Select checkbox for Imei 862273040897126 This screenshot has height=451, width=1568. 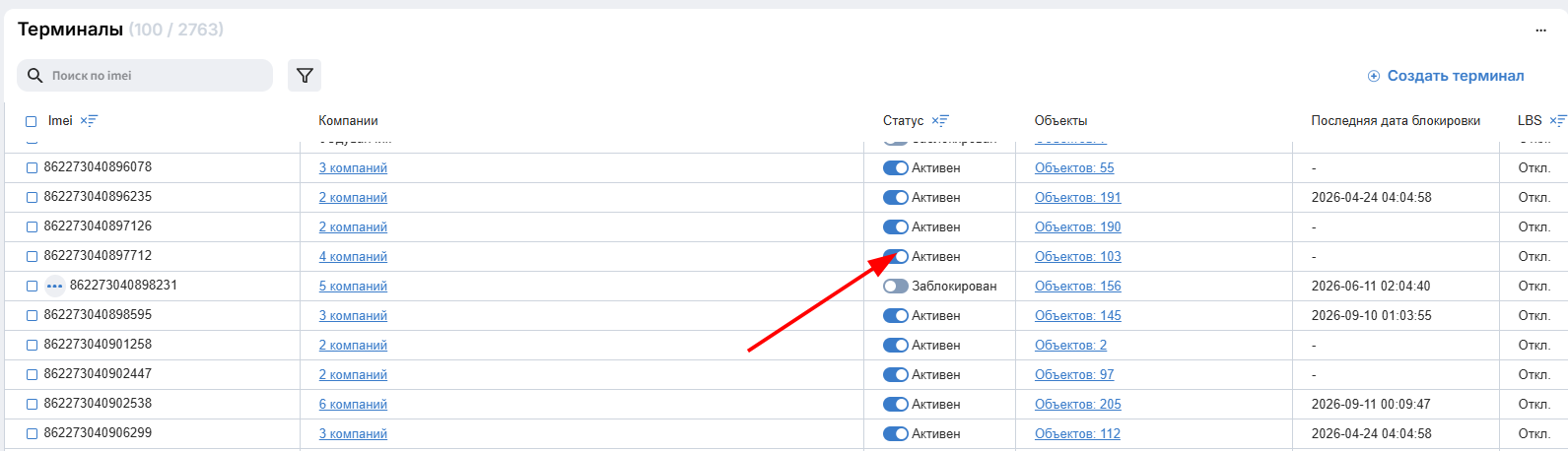(32, 227)
